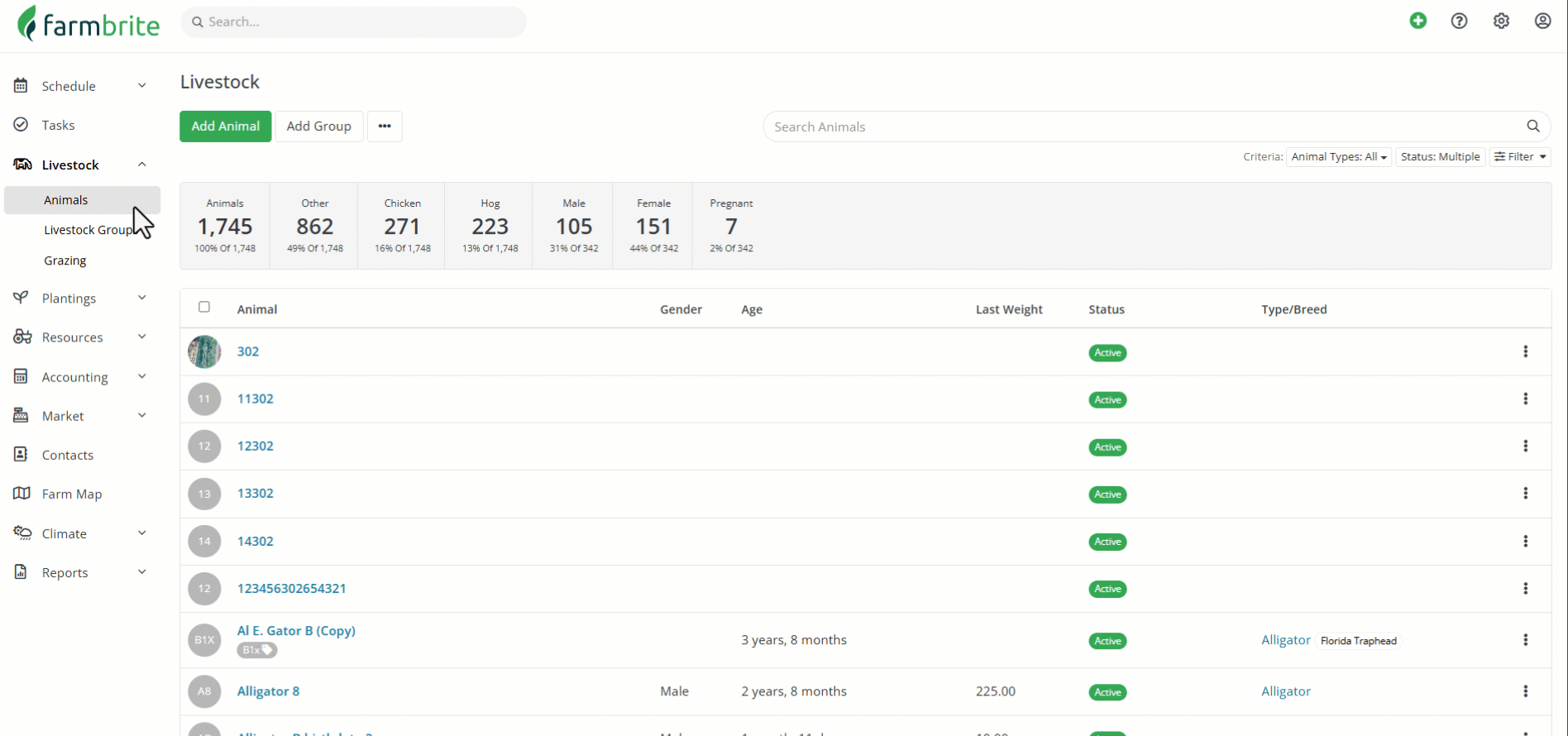Open row actions menu for animal 11302
The image size is (1568, 736).
click(1526, 399)
